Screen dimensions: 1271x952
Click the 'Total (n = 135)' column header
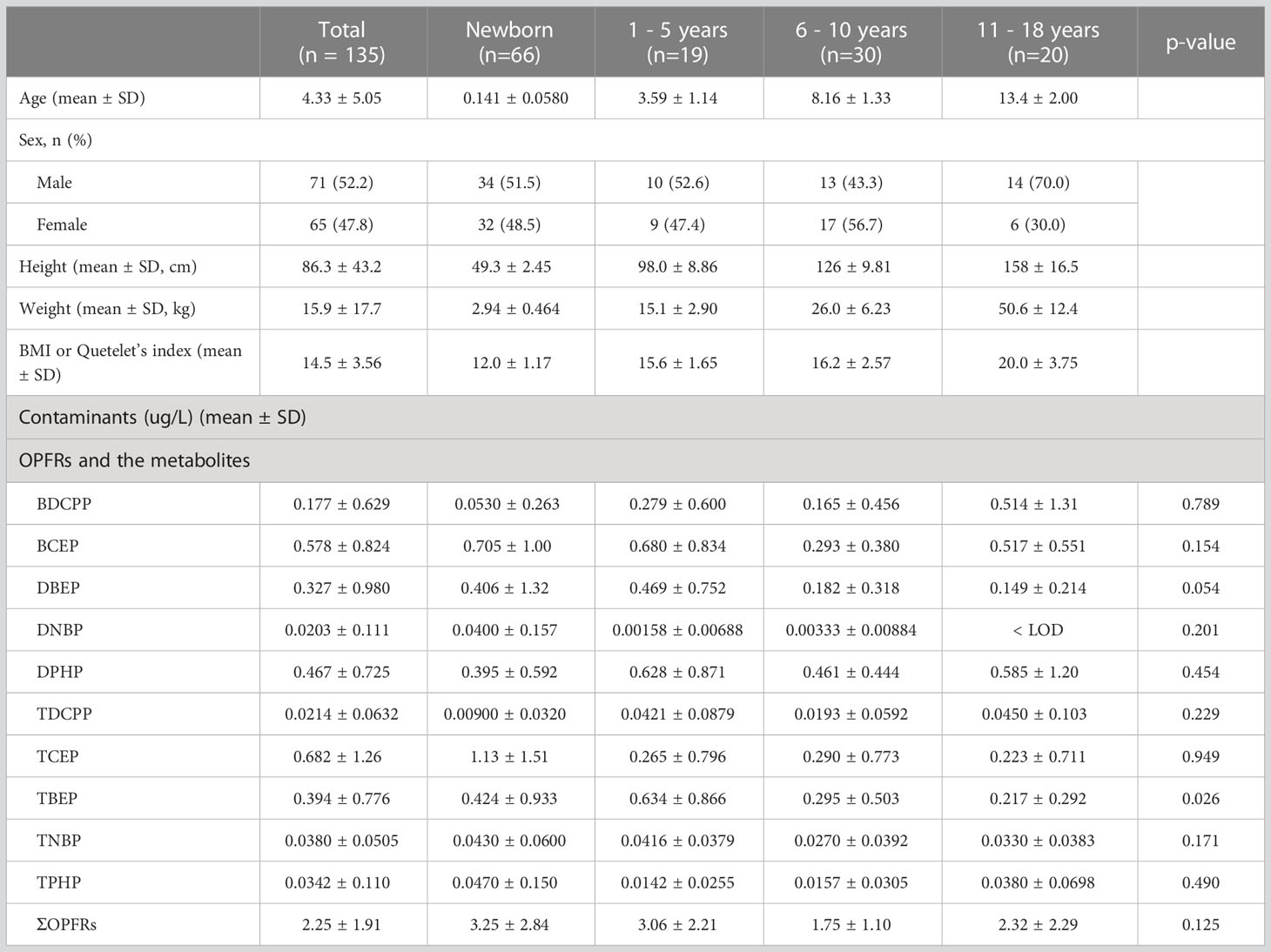coord(341,42)
